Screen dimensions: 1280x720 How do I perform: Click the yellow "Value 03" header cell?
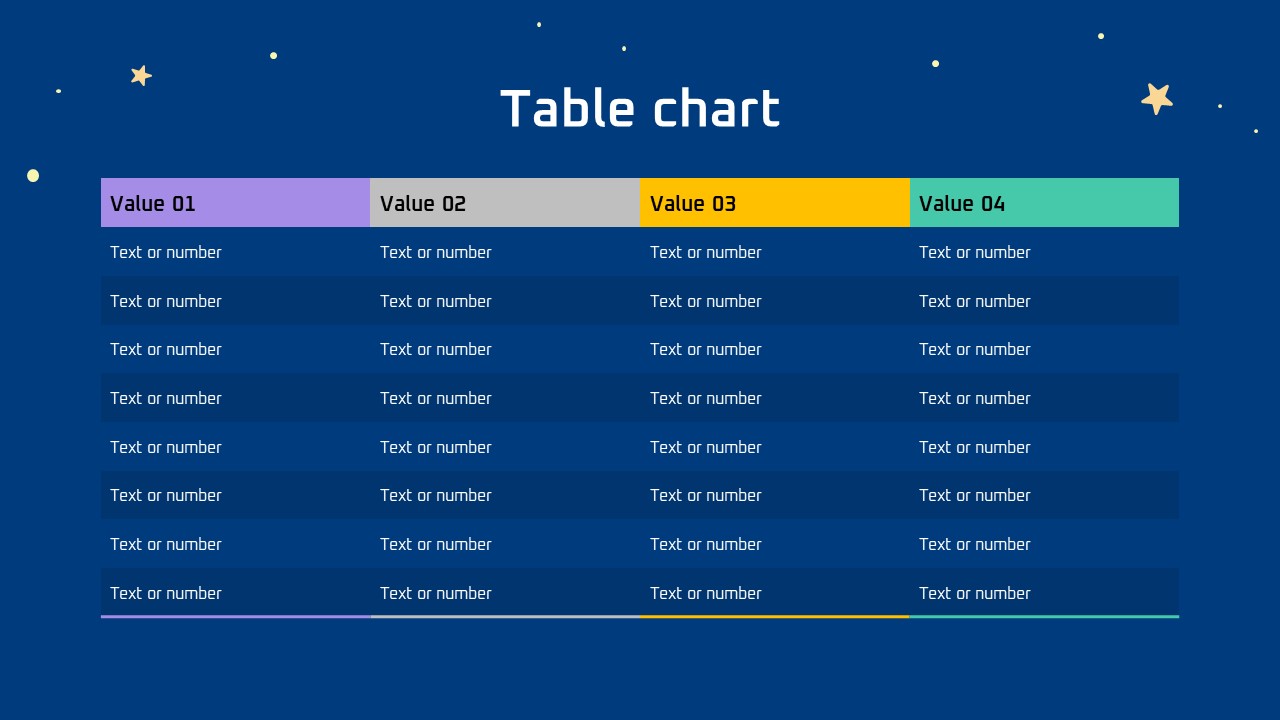coord(775,203)
